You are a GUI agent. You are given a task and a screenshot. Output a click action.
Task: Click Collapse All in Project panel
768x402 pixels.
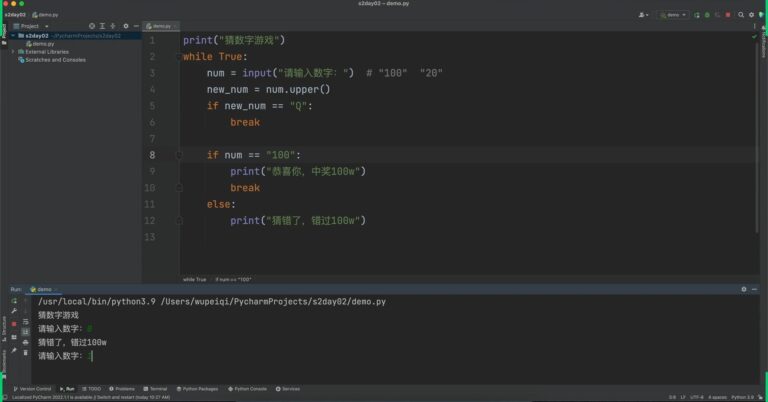click(113, 26)
